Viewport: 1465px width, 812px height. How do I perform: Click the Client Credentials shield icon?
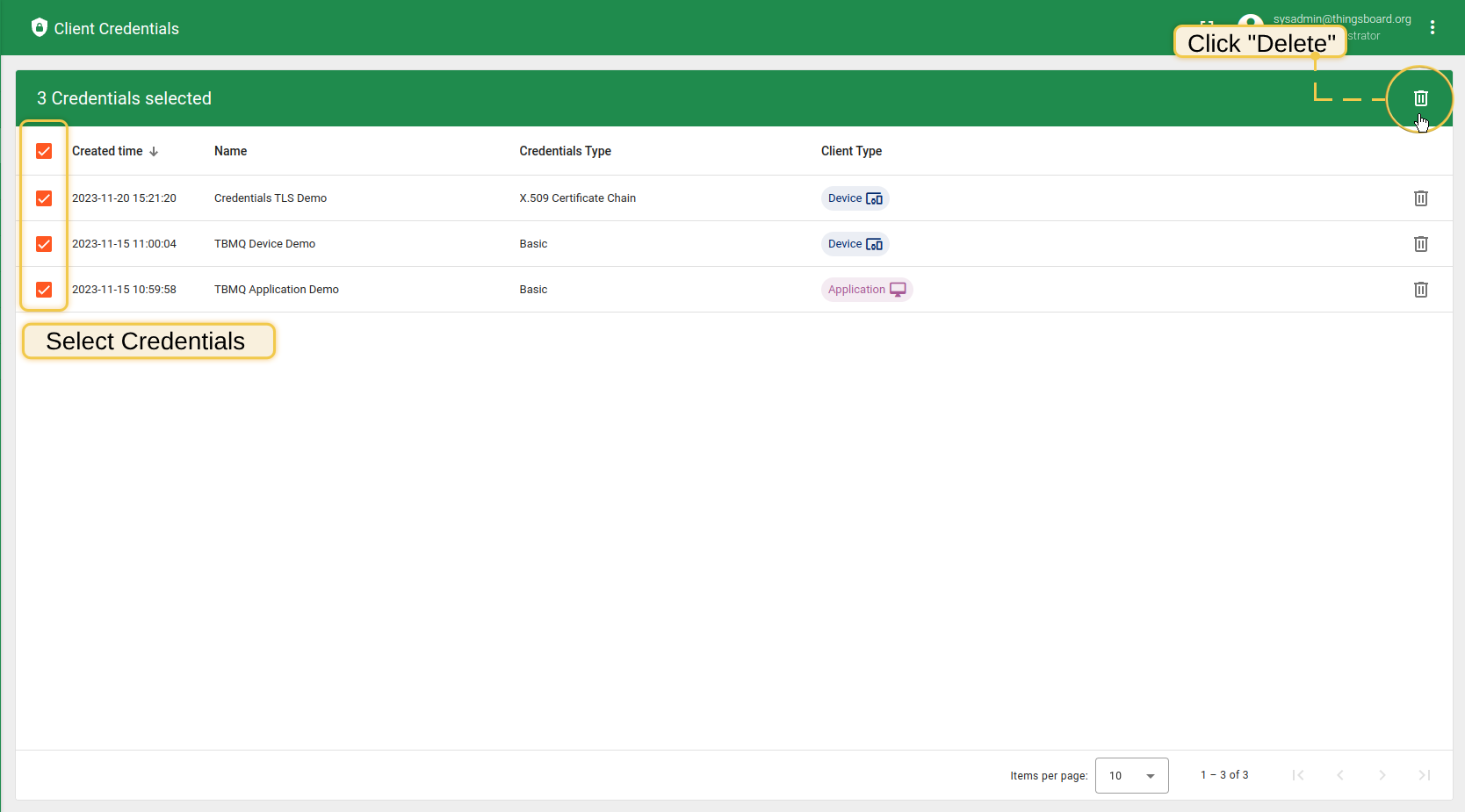pyautogui.click(x=39, y=28)
